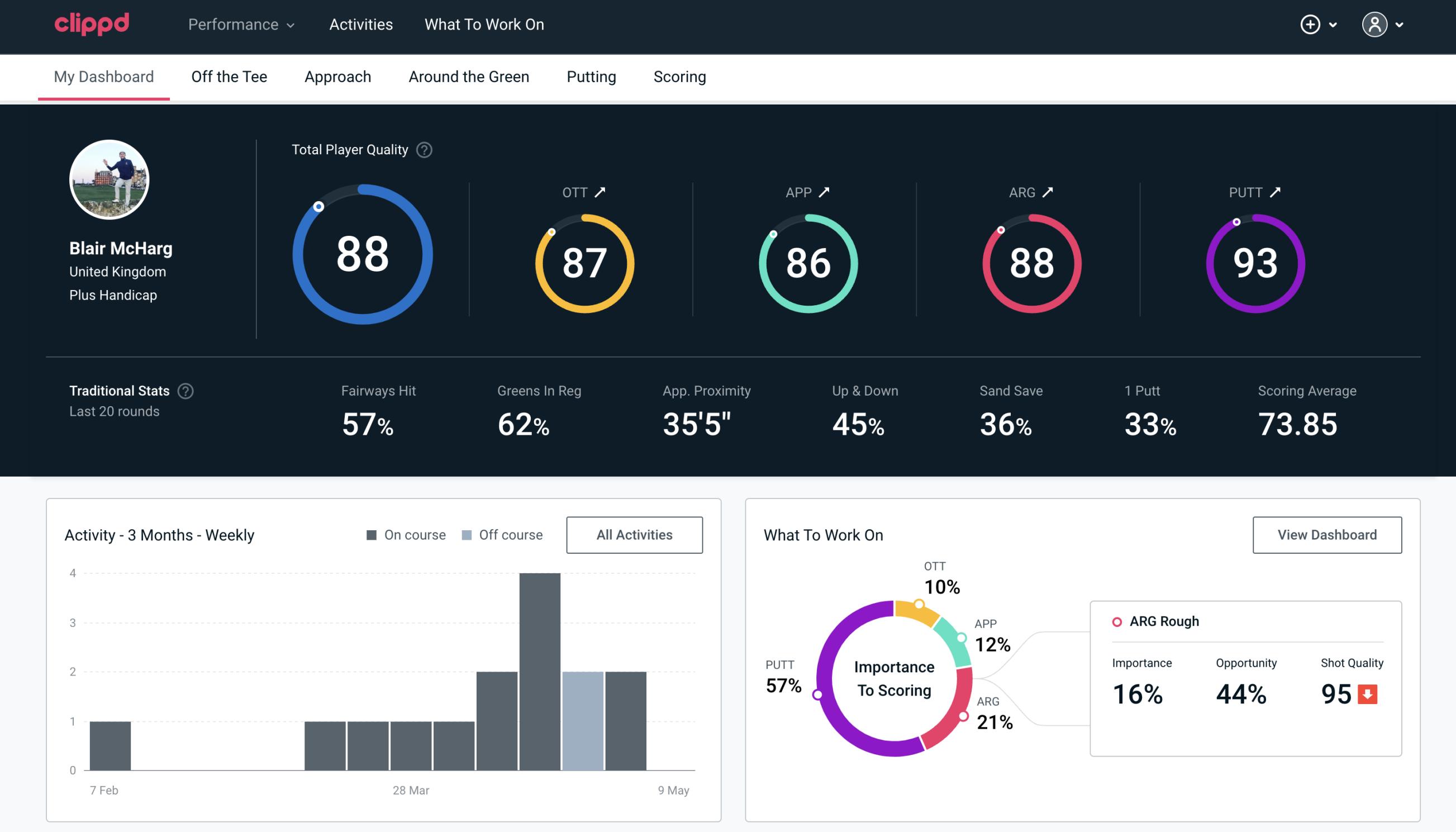Open the Around the Green section

[468, 76]
